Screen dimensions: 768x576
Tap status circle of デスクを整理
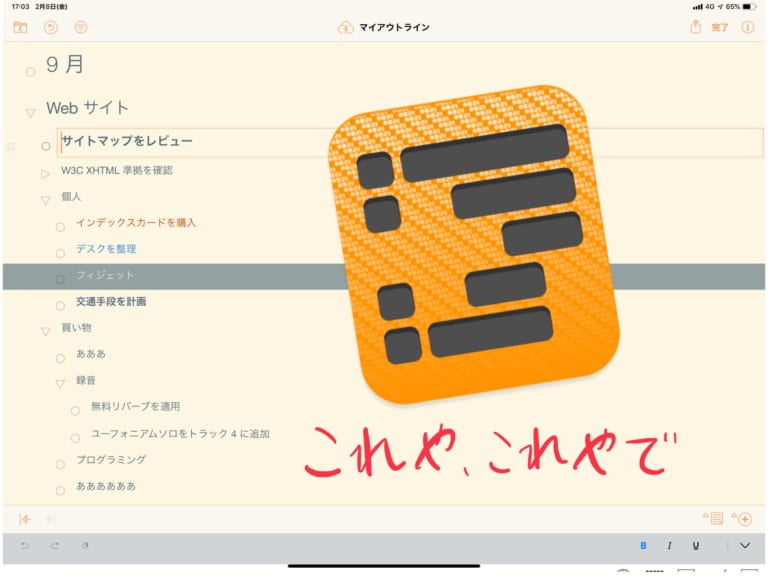60,253
